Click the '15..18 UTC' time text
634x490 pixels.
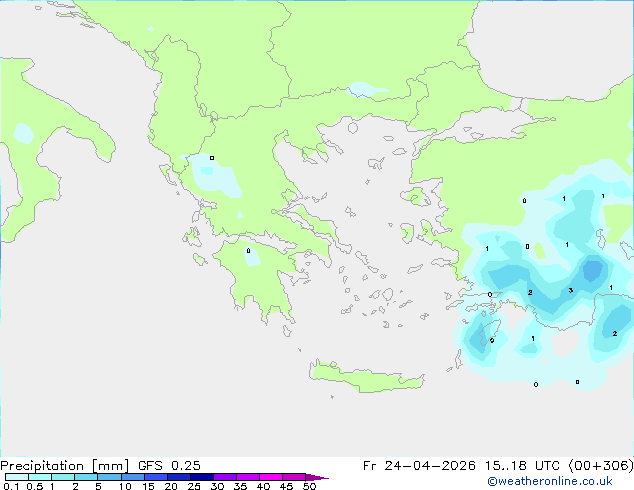click(x=522, y=466)
